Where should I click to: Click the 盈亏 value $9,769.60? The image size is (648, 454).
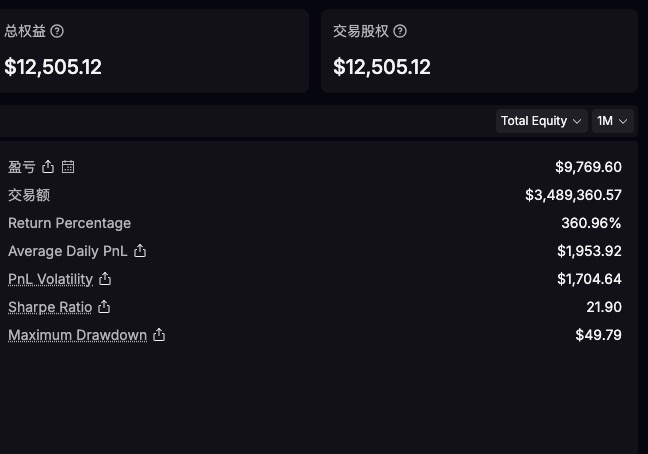(x=588, y=167)
